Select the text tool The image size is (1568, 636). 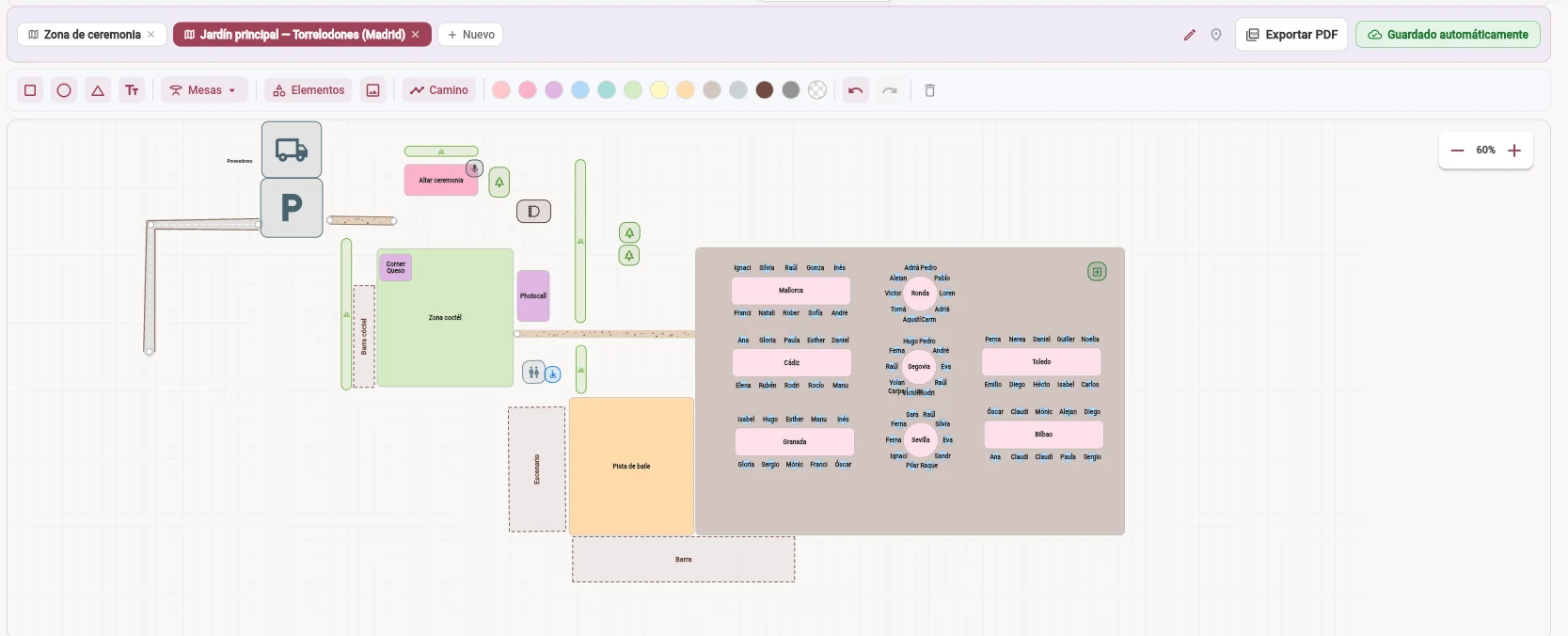(x=132, y=90)
